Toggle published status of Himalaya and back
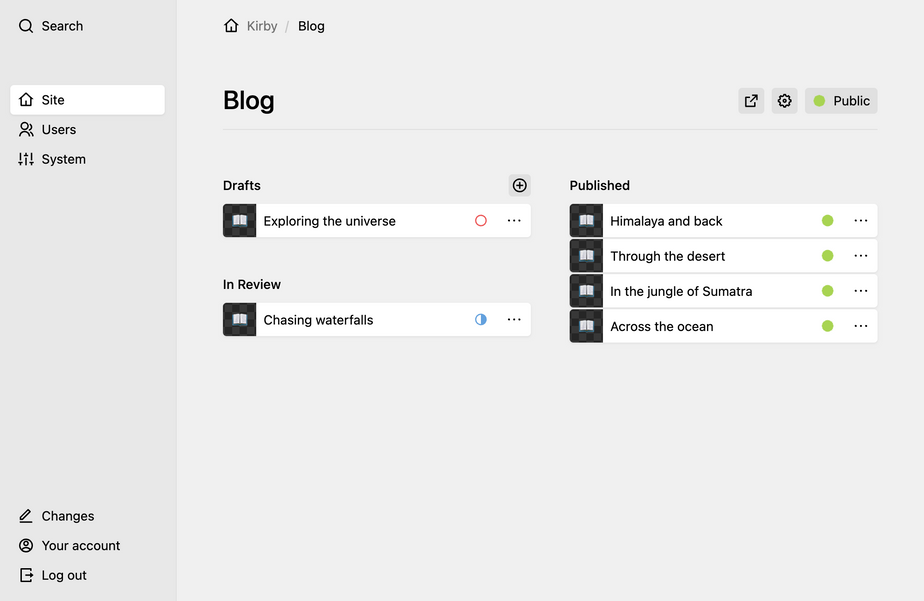 click(x=827, y=221)
